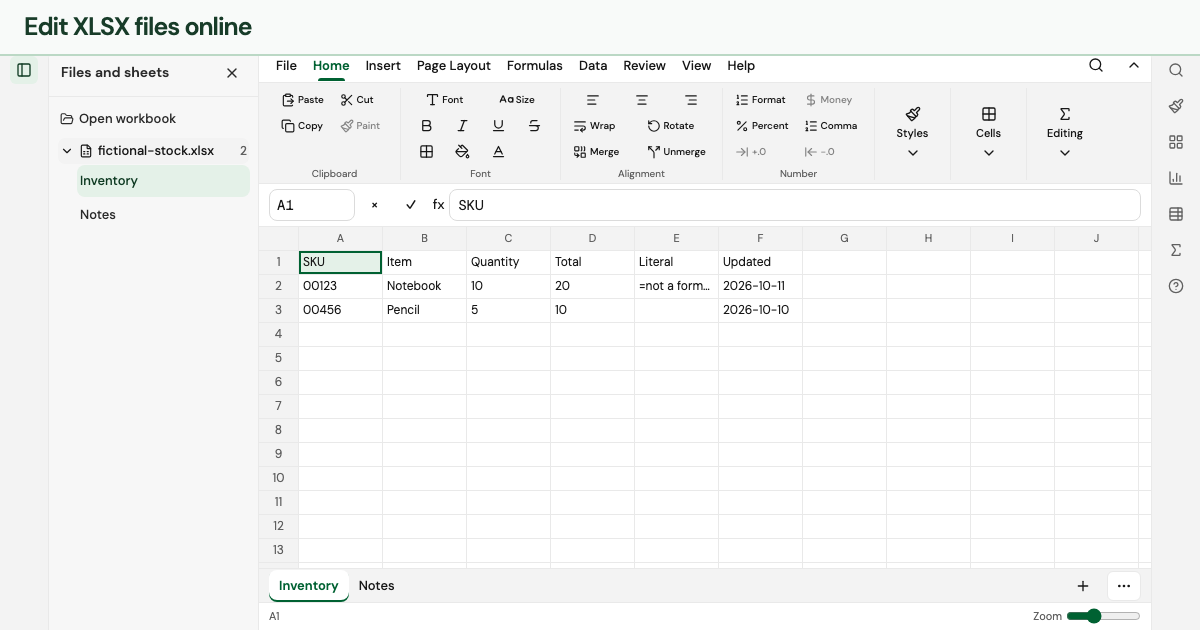
Task: Open the right sidebar chart panel
Action: click(x=1176, y=178)
